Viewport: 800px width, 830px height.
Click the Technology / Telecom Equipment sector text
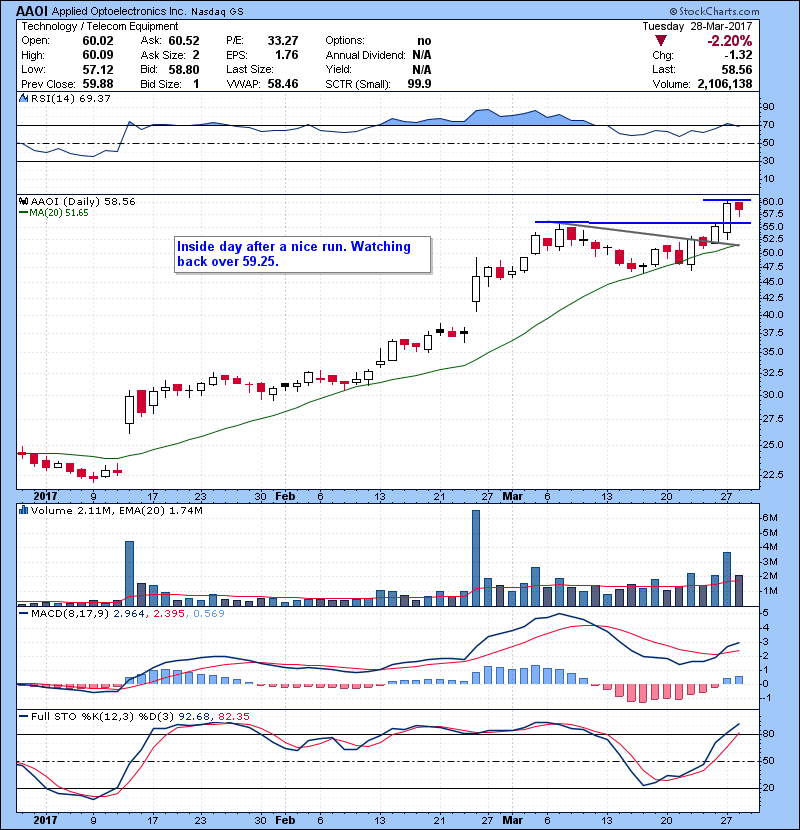[100, 26]
